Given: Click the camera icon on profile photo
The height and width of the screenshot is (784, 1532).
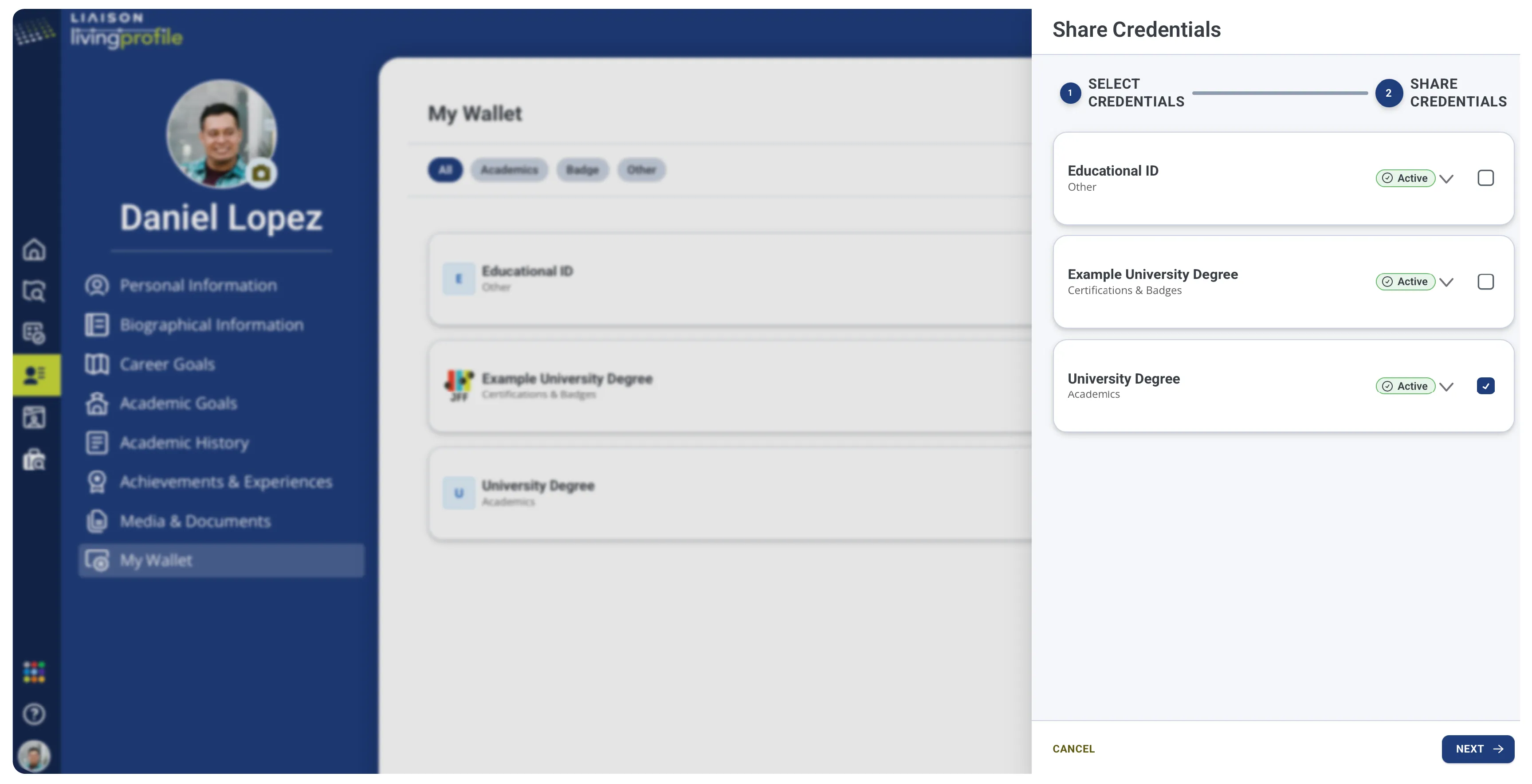Looking at the screenshot, I should [x=261, y=173].
